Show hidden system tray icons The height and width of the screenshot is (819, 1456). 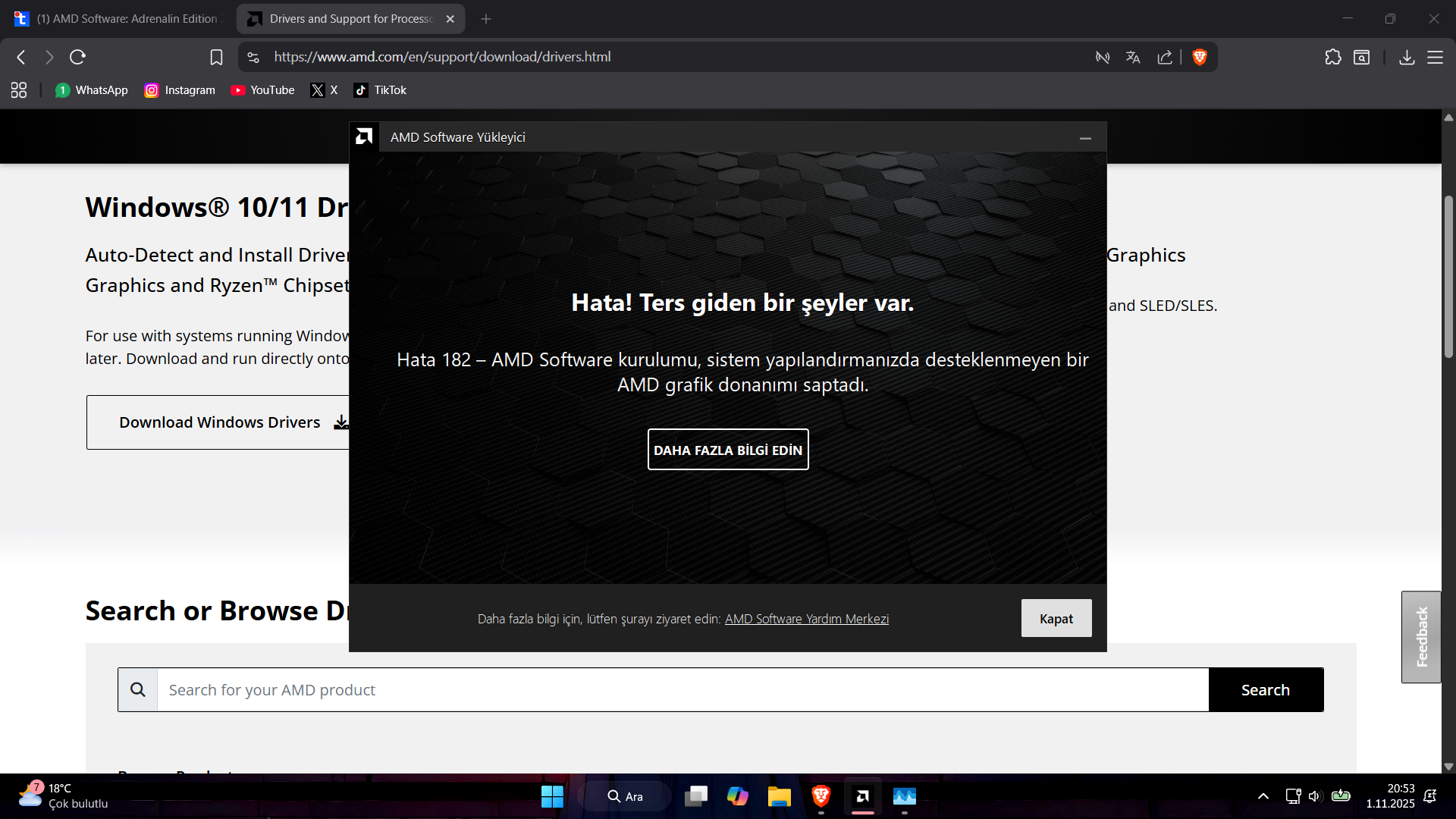coord(1263,796)
